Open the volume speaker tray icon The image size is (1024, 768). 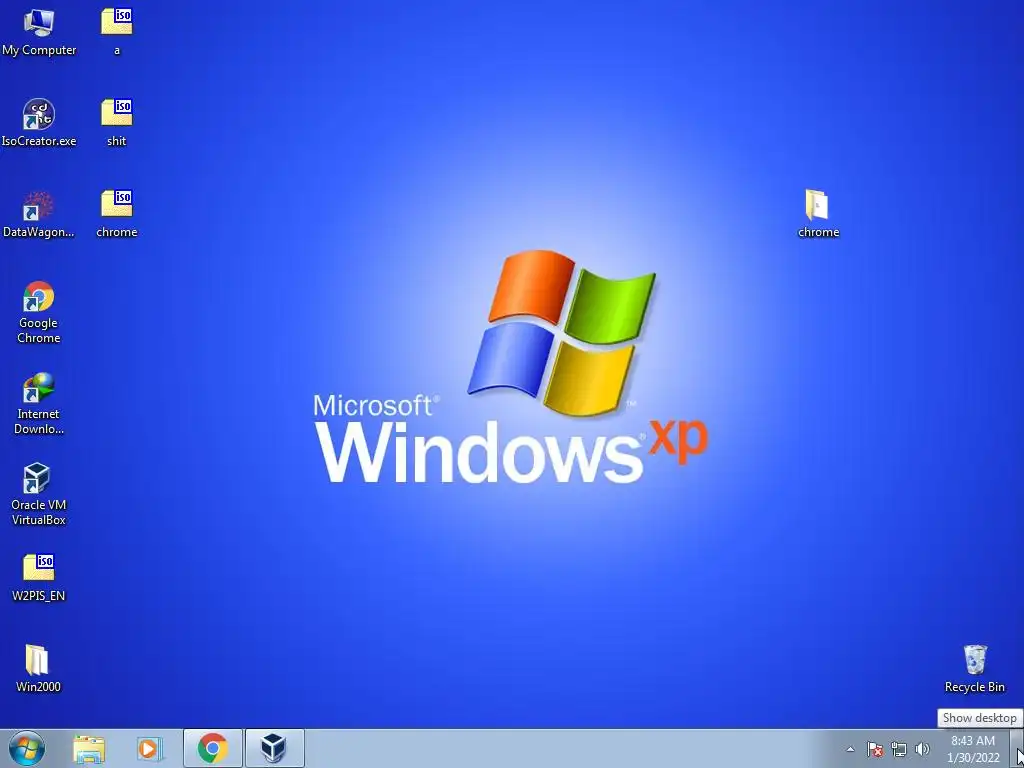click(922, 749)
